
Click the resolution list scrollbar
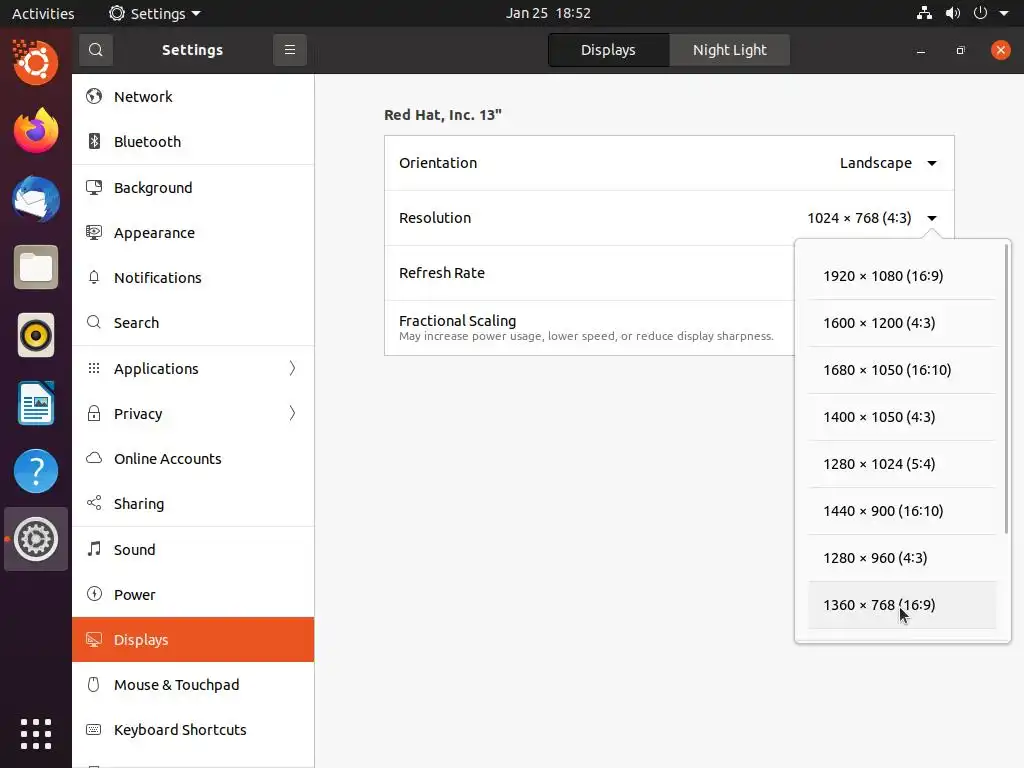(1006, 390)
